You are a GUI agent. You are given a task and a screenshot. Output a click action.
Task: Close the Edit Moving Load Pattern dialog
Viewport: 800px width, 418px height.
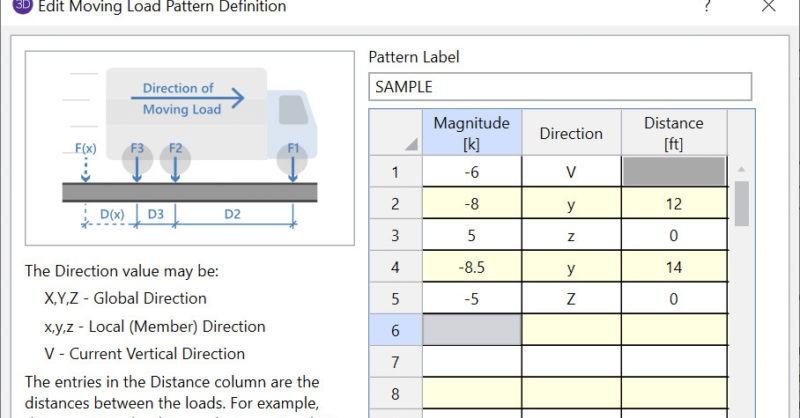point(768,6)
